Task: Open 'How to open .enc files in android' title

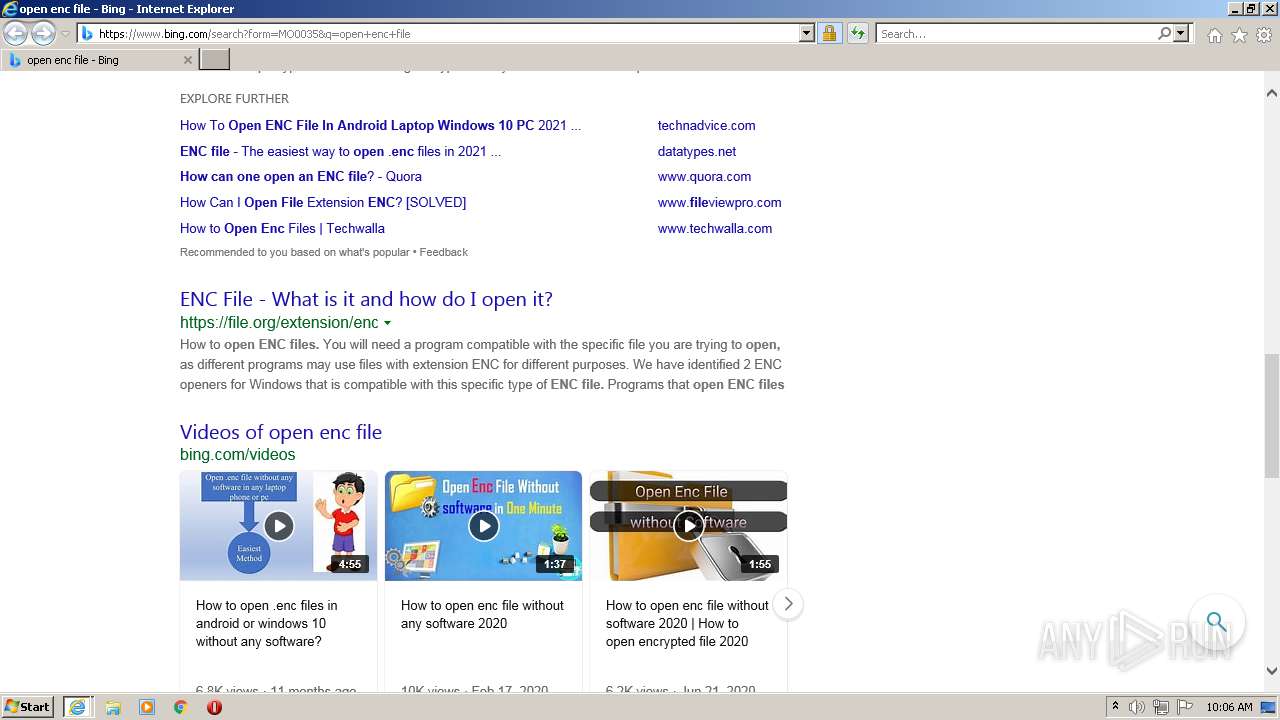Action: pyautogui.click(x=266, y=624)
